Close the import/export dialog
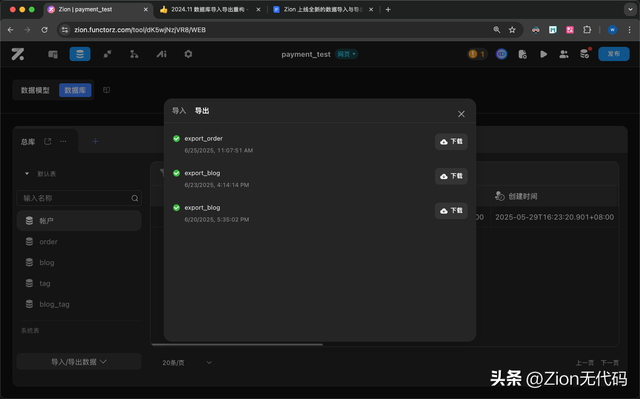This screenshot has height=399, width=640. (x=461, y=114)
